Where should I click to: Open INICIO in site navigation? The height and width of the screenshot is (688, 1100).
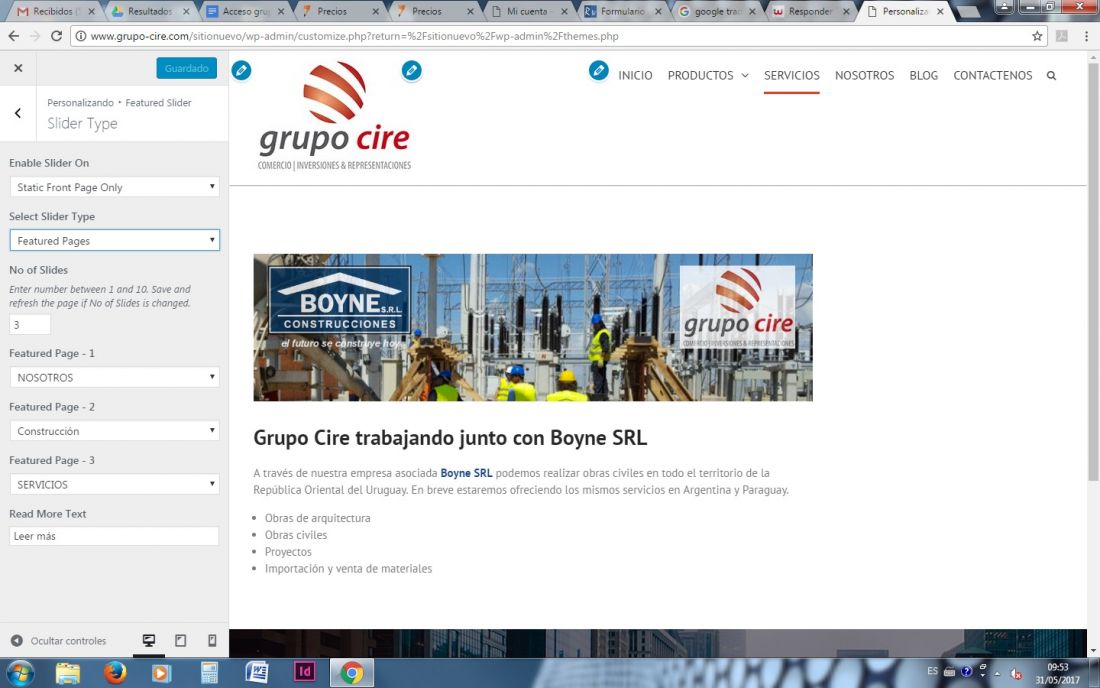[x=635, y=76]
